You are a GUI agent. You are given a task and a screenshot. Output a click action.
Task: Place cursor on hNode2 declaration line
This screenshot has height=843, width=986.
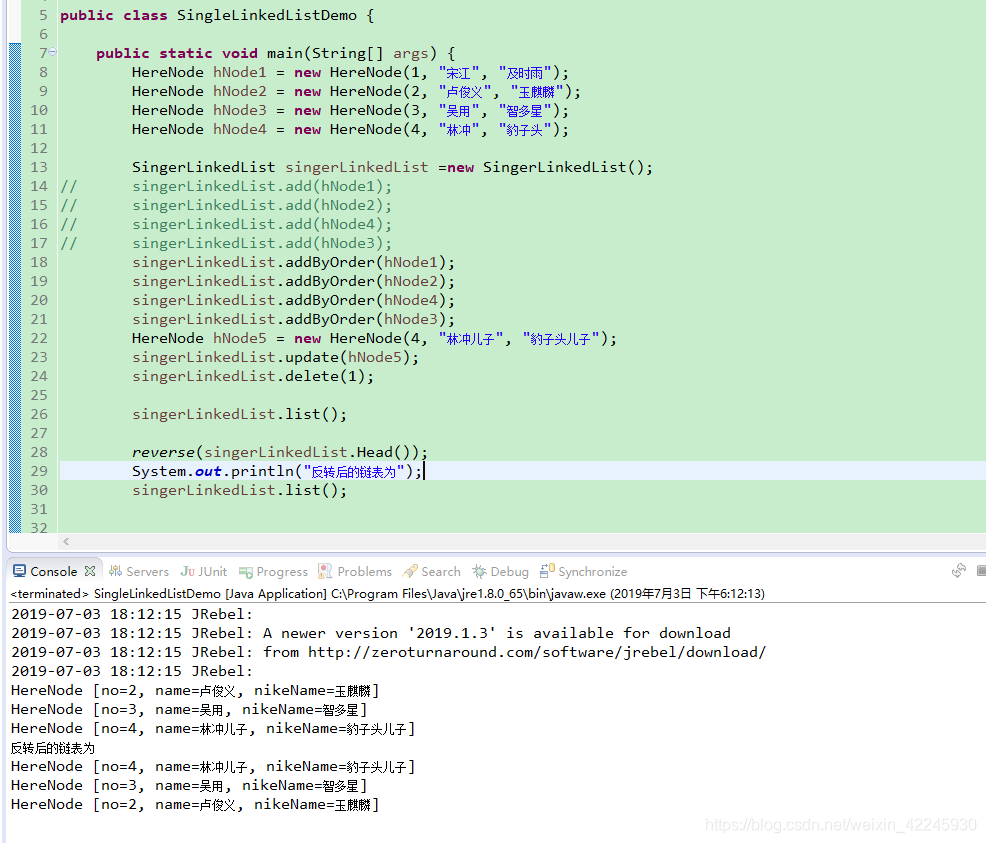click(357, 92)
